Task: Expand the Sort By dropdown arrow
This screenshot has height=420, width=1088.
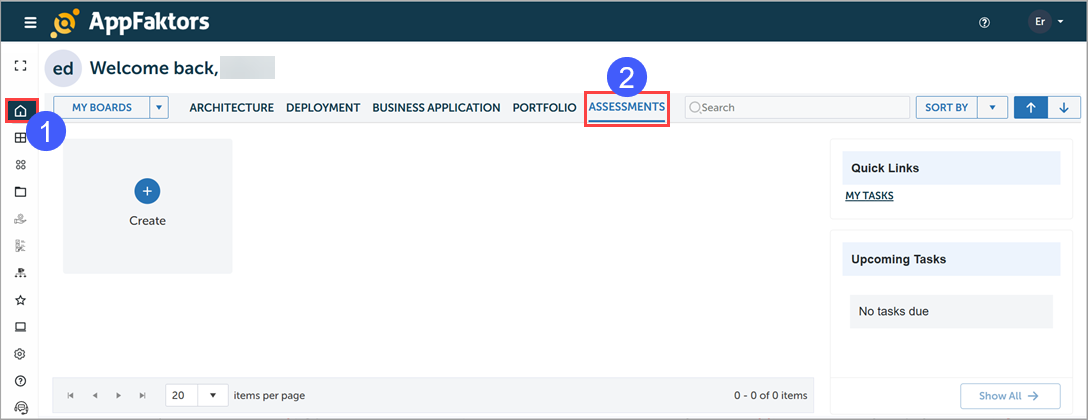Action: coord(991,108)
